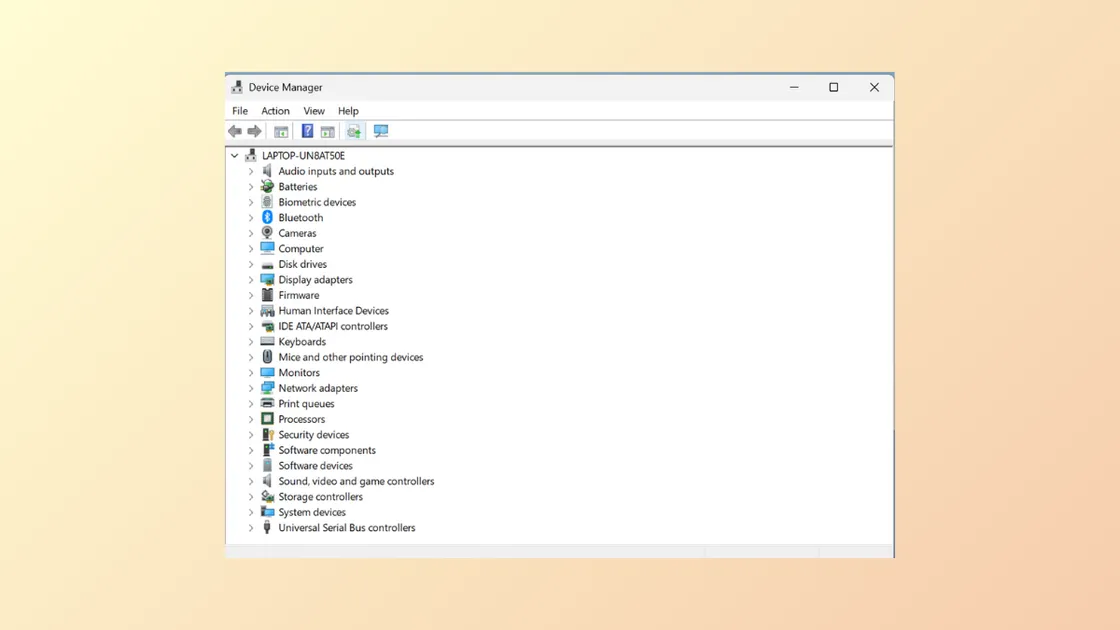Expand the Network adapters category
Viewport: 1120px width, 630px height.
tap(251, 388)
